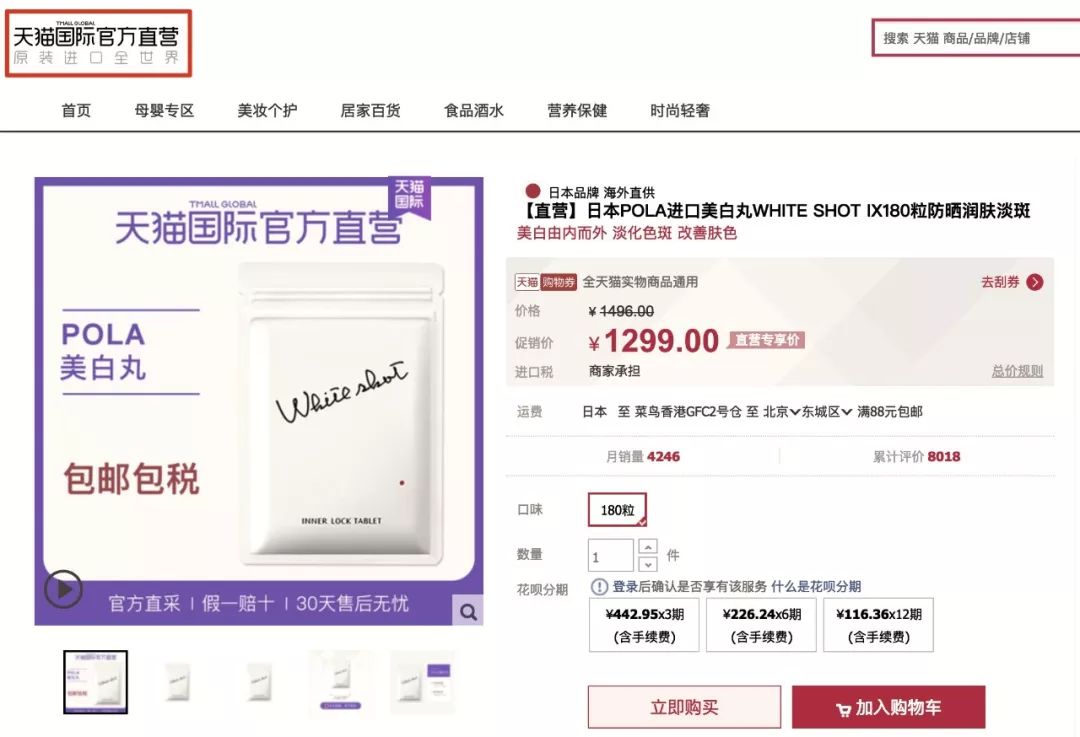Image resolution: width=1080 pixels, height=737 pixels.
Task: Select the ¥226.24x6期 installment plan
Action: click(761, 625)
